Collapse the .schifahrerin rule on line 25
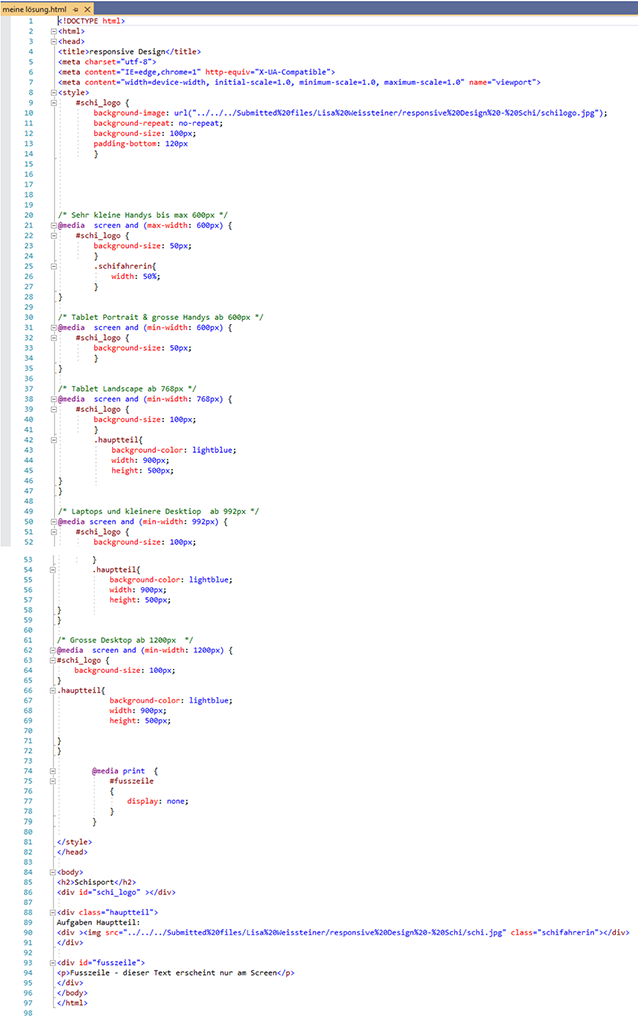 (x=53, y=266)
